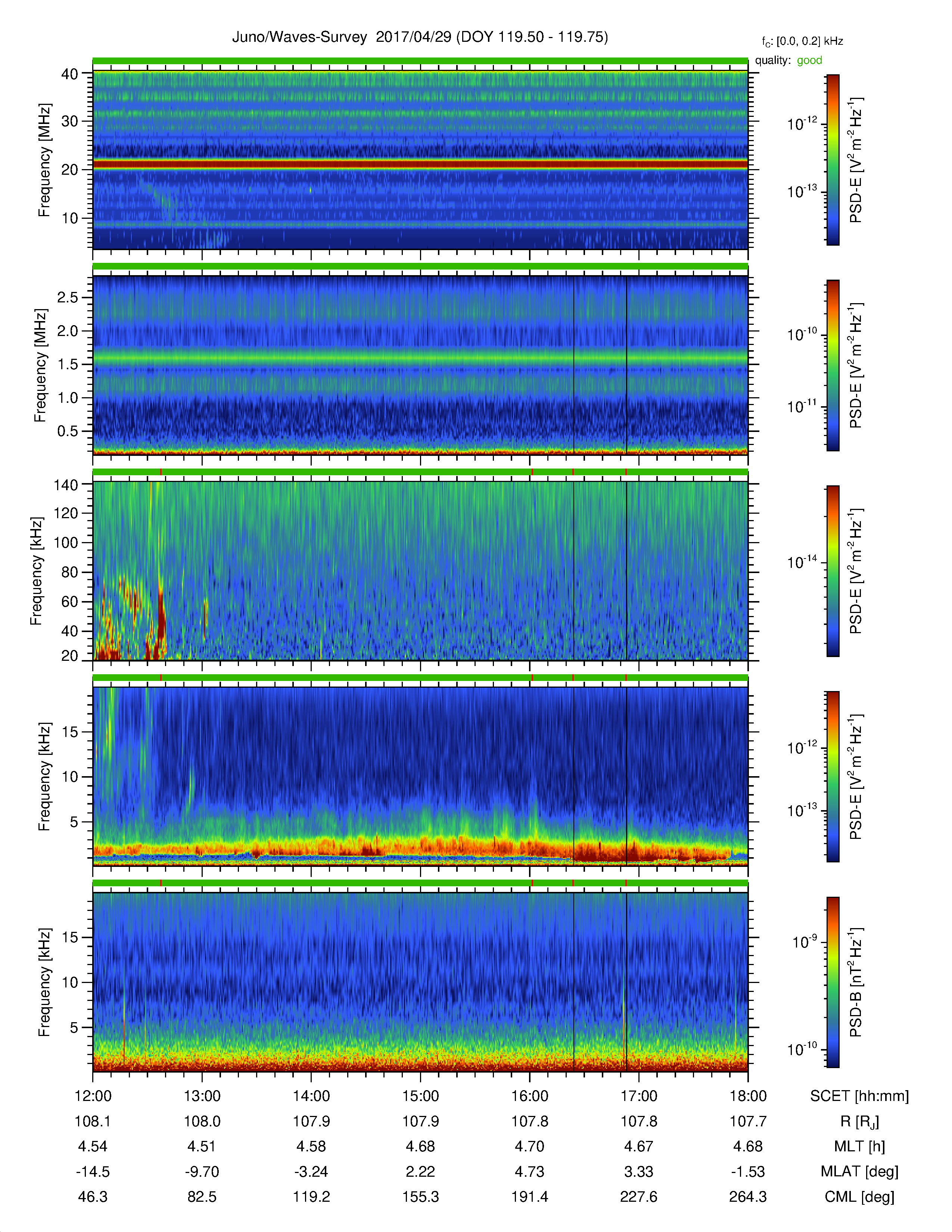Select the third PSD-E color bar, 20-140 kHz panel
This screenshot has height=1232, width=952.
coord(833,571)
